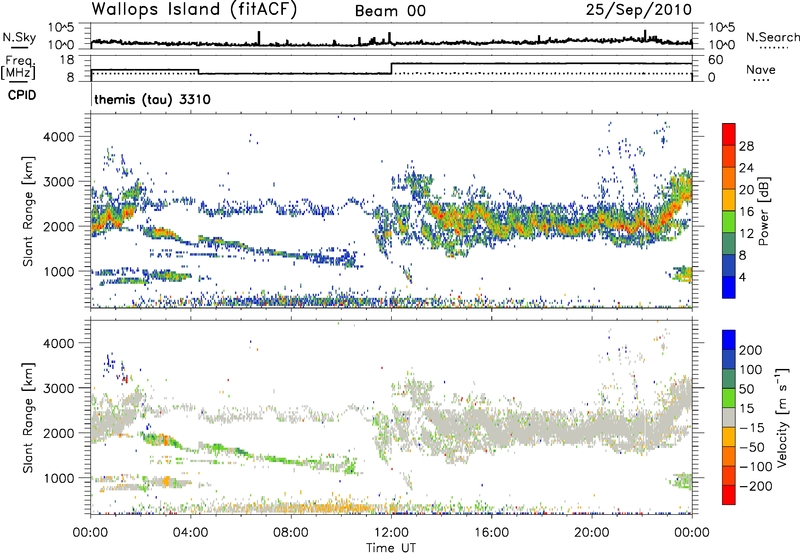This screenshot has height=554, width=800.
Task: Click the noise spike near 06:40 in N.Sky plot
Action: (259, 38)
